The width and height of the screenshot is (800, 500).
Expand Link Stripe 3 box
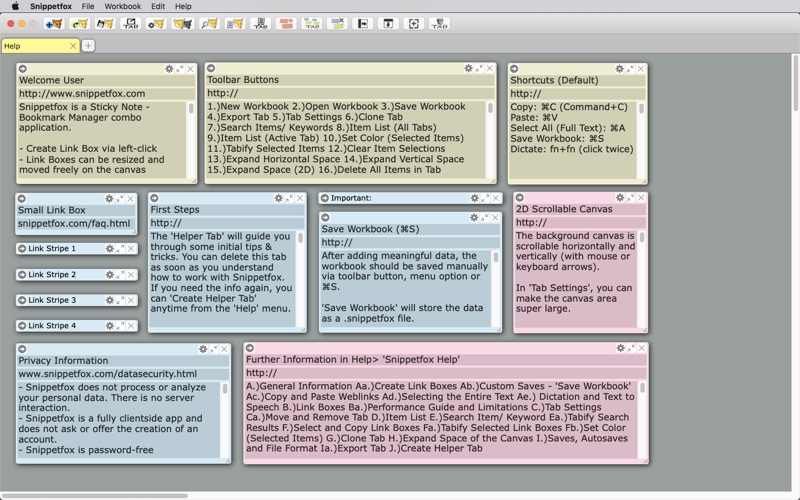coord(120,300)
